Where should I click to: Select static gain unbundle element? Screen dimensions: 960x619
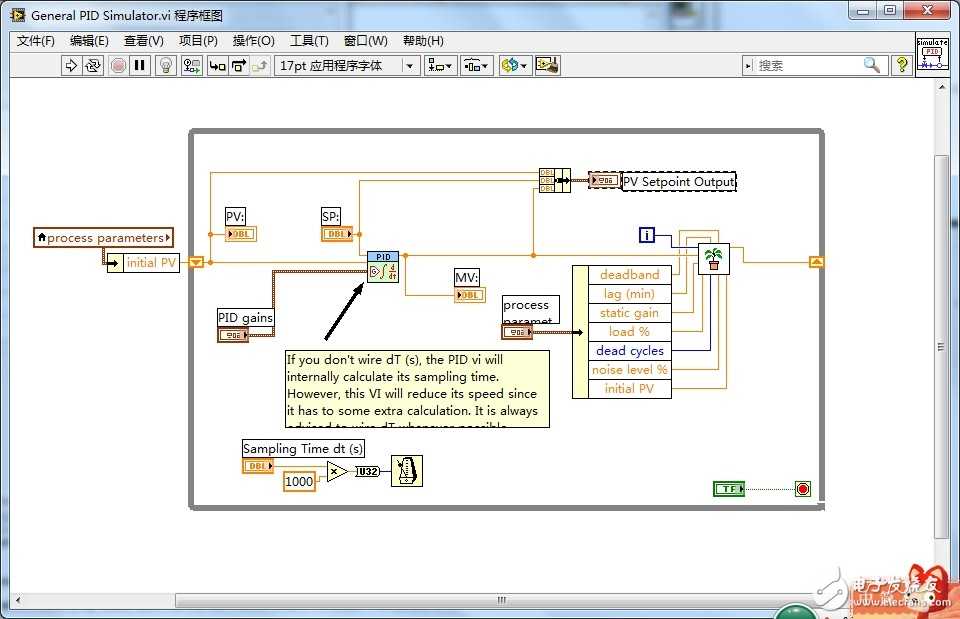tap(629, 313)
